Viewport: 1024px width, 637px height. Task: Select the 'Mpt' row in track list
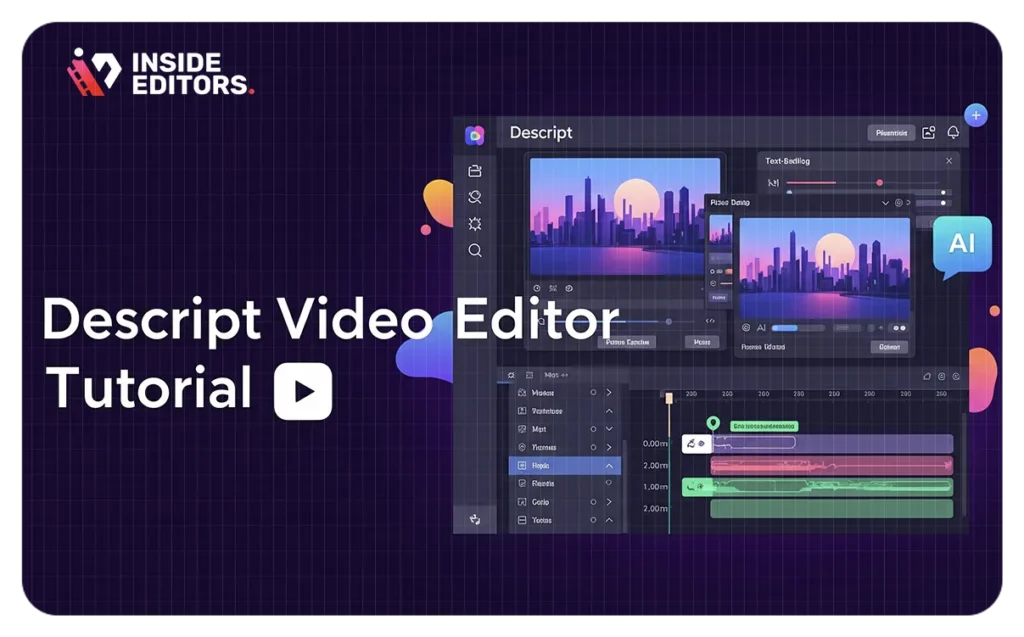point(564,429)
